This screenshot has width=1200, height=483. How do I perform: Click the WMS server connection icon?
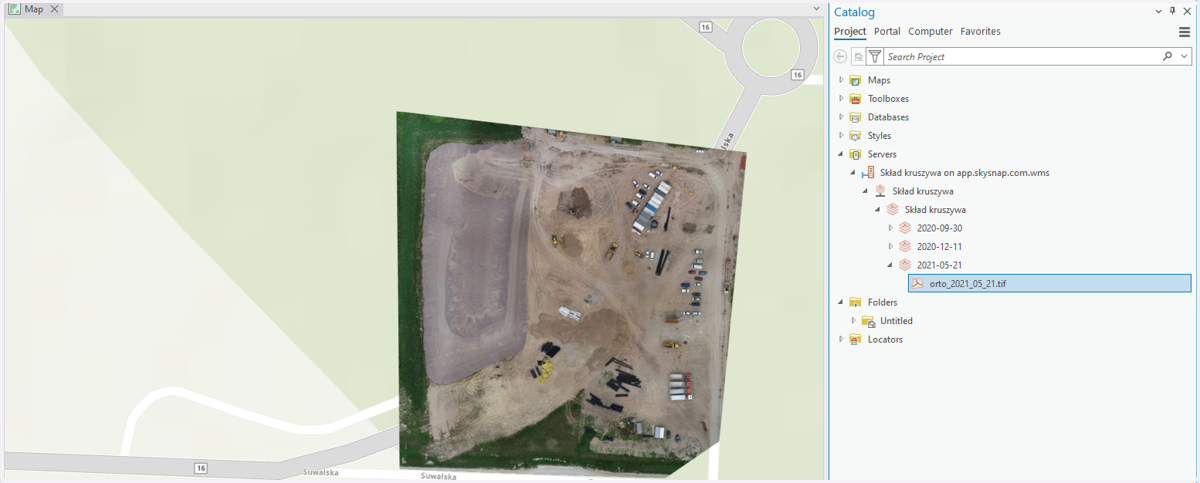coord(867,173)
